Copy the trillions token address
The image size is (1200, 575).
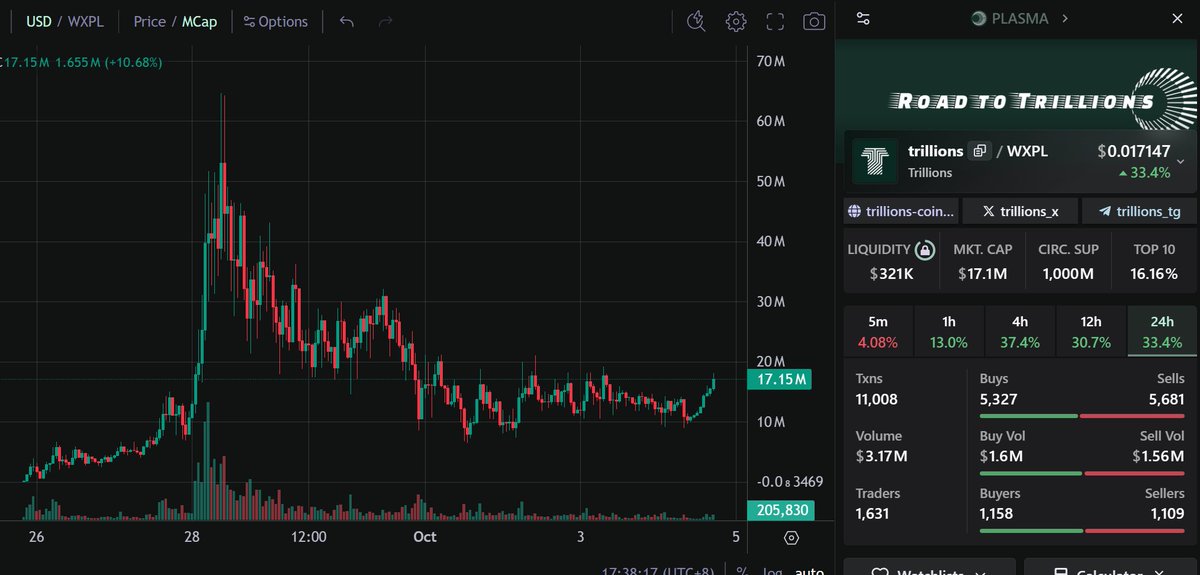(980, 151)
